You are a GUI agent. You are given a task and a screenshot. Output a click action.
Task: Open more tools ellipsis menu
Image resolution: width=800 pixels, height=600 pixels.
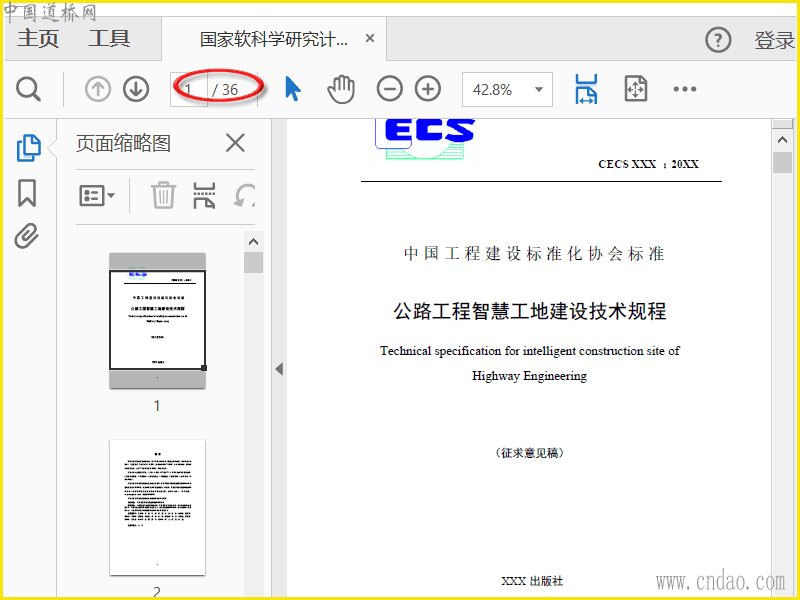click(x=685, y=89)
